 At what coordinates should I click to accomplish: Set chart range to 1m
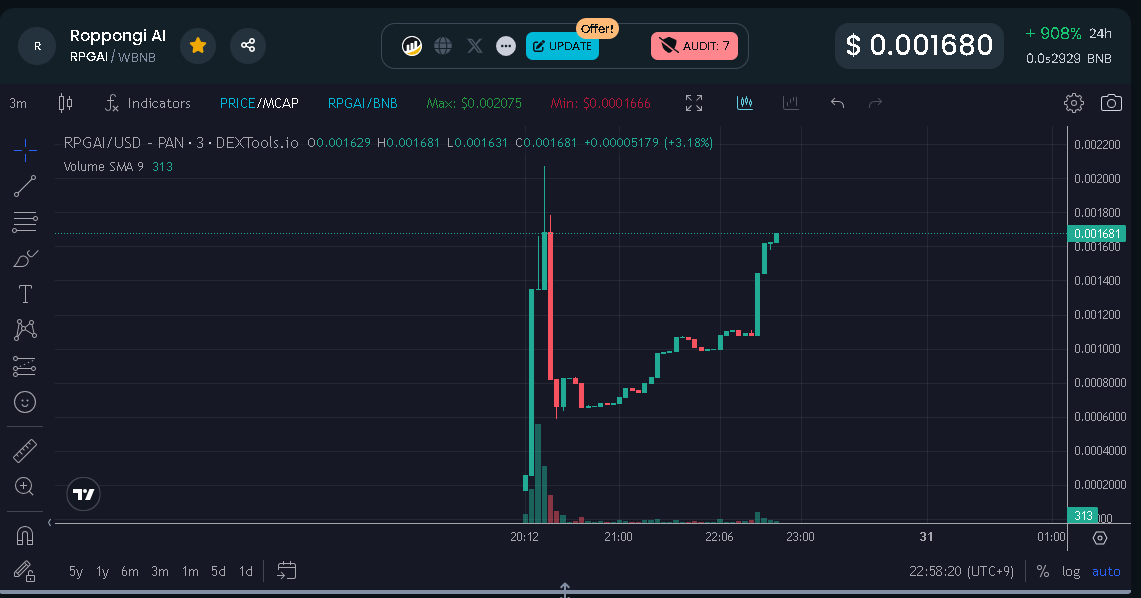pos(191,572)
